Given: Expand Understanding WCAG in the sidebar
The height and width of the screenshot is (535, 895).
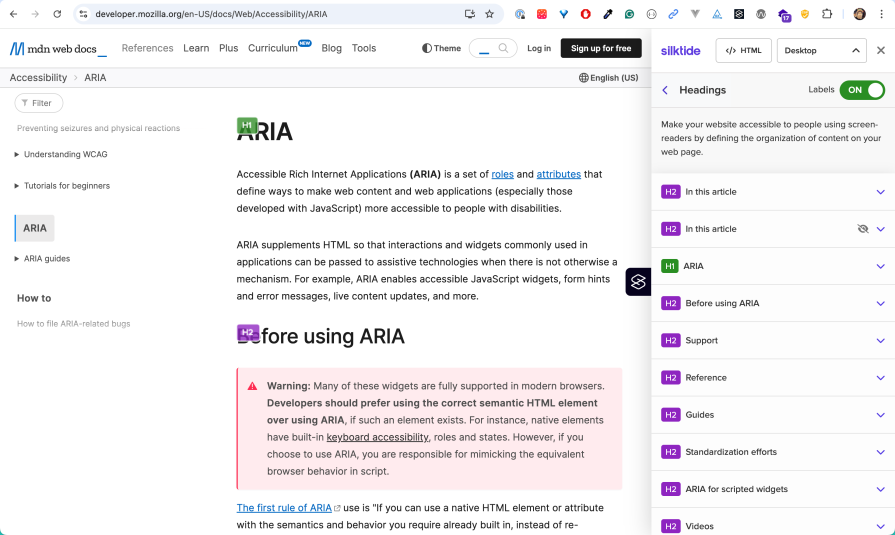Looking at the screenshot, I should click(65, 154).
